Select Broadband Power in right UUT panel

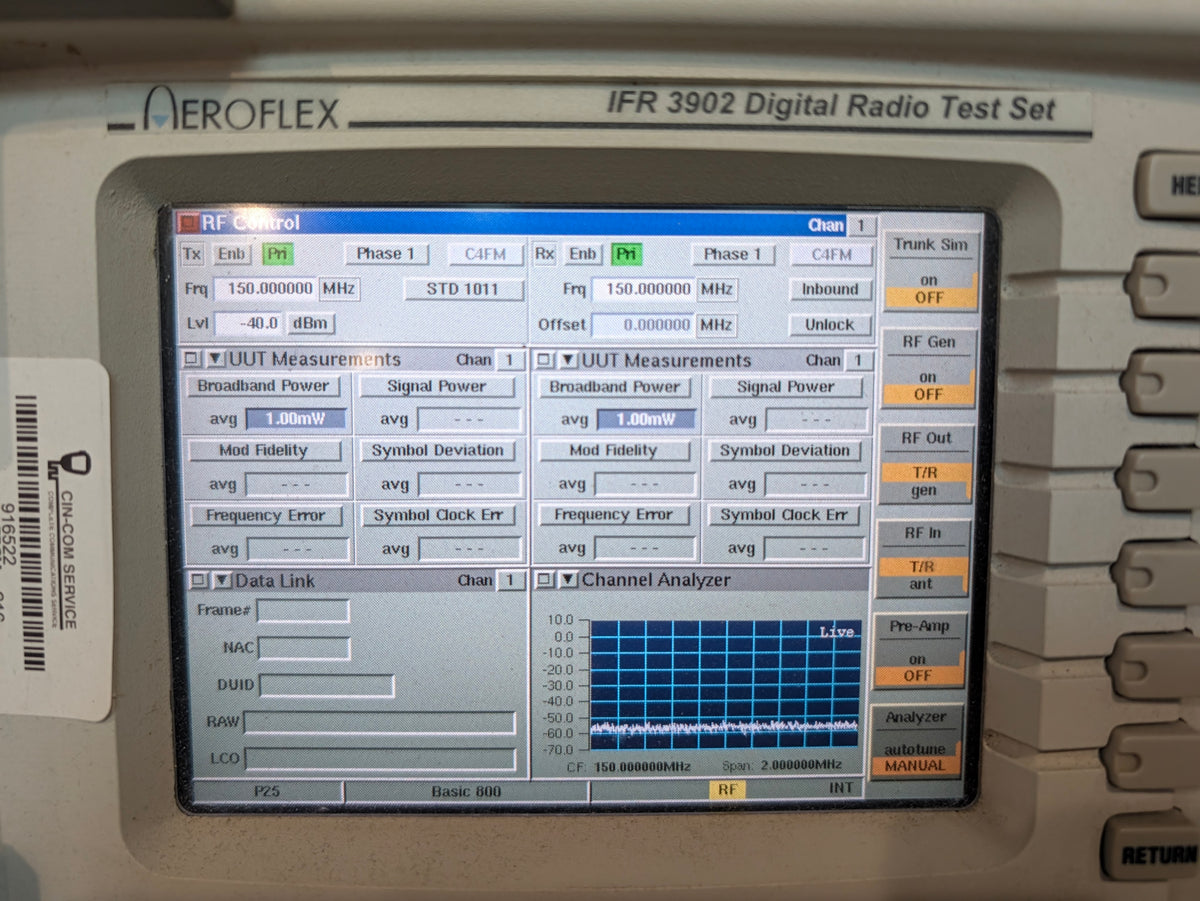coord(614,387)
